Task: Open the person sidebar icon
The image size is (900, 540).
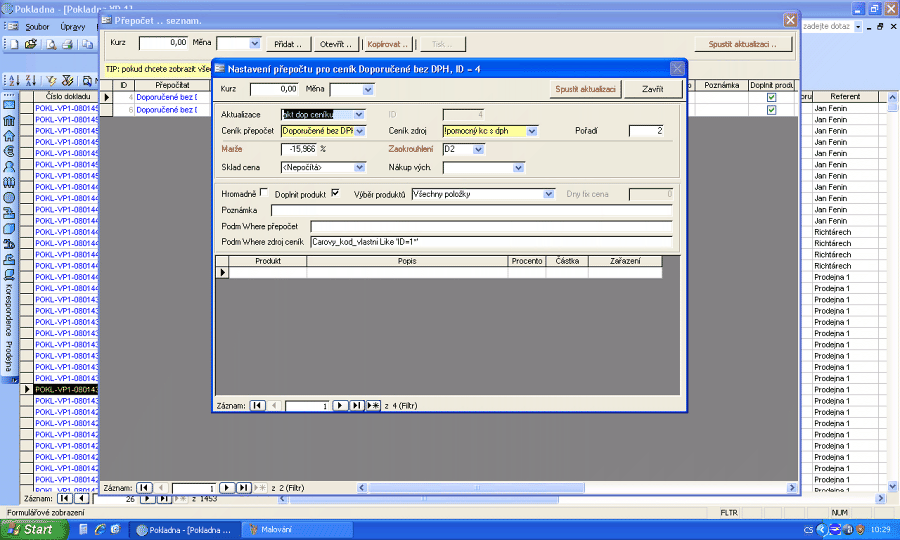Action: pos(9,167)
